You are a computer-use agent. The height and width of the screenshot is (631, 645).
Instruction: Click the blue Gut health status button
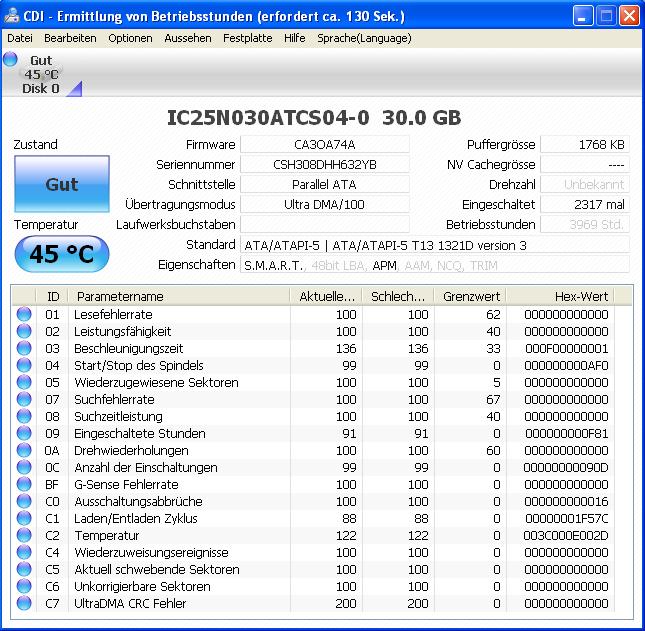pos(62,184)
